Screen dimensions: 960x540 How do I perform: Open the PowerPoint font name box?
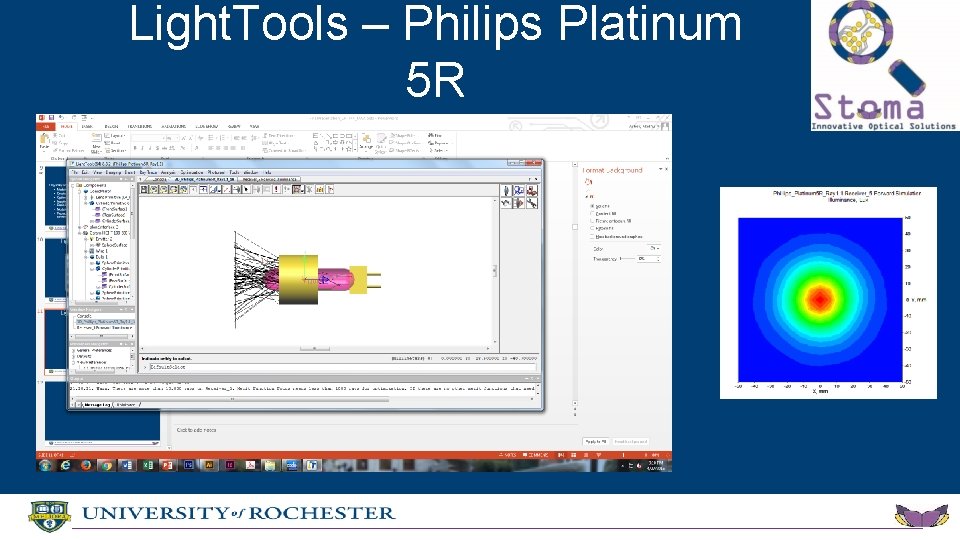149,138
